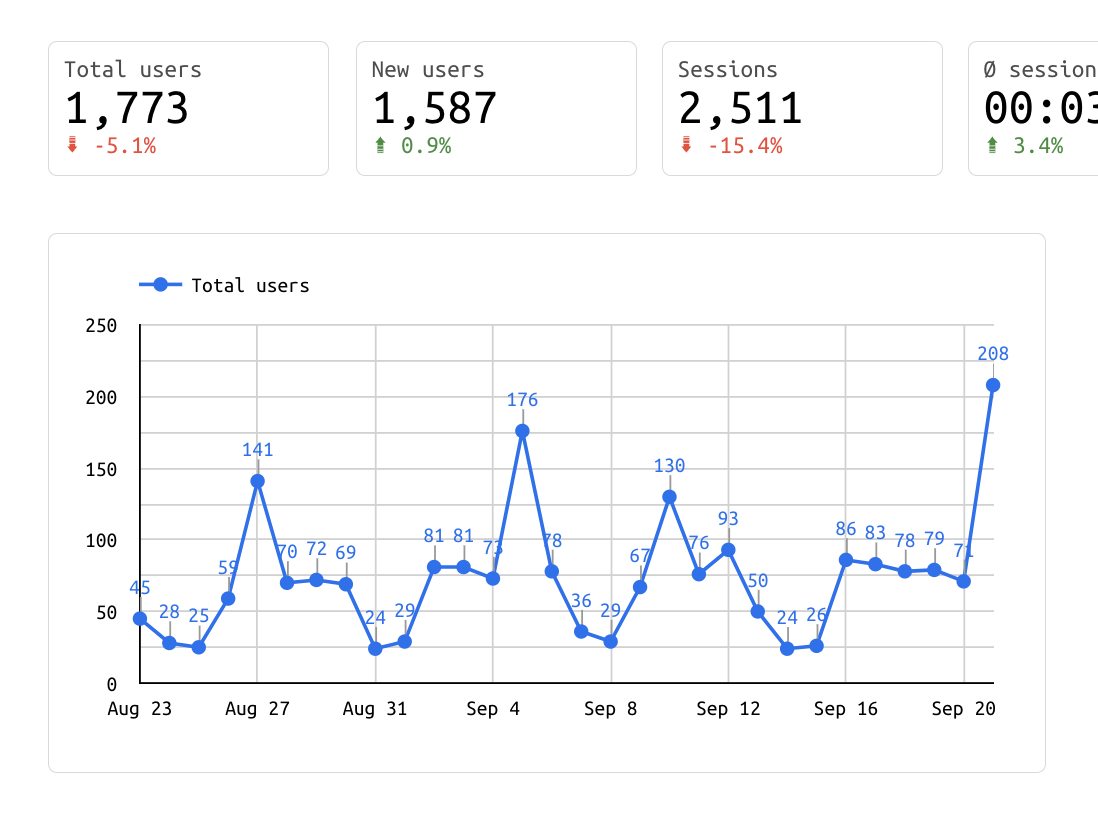
Task: Select the data point labeled 93
Action: point(728,550)
